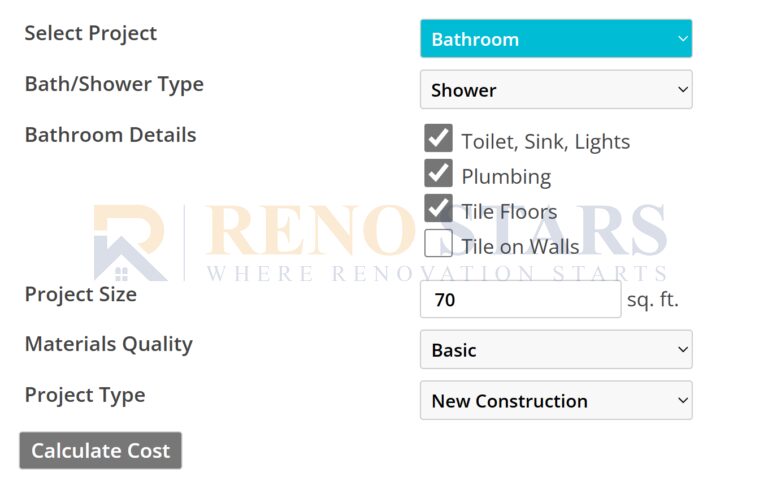Expand the Project Type New Construction dropdown
Image resolution: width=768 pixels, height=481 pixels.
click(x=555, y=401)
